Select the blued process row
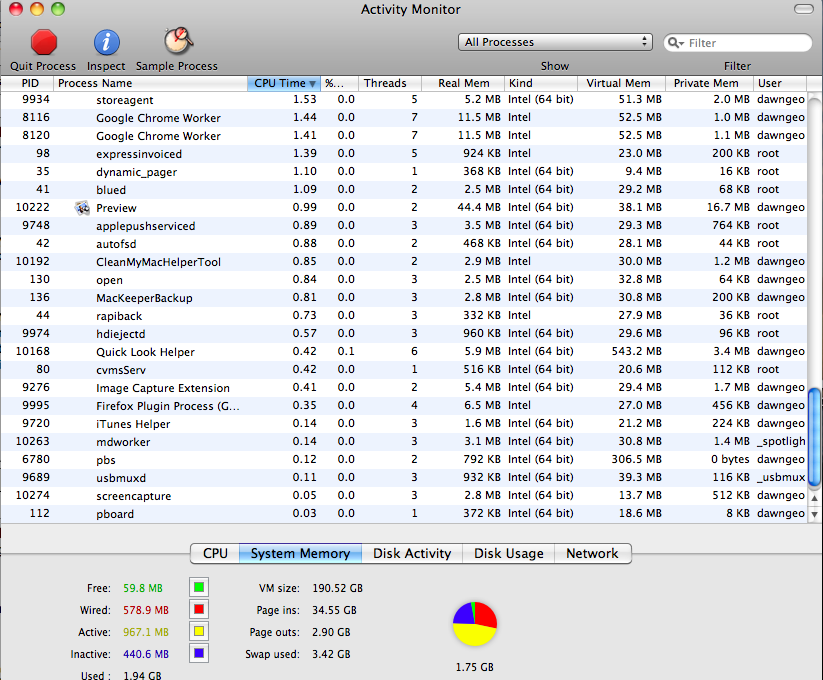Viewport: 823px width, 680px height. tap(404, 189)
